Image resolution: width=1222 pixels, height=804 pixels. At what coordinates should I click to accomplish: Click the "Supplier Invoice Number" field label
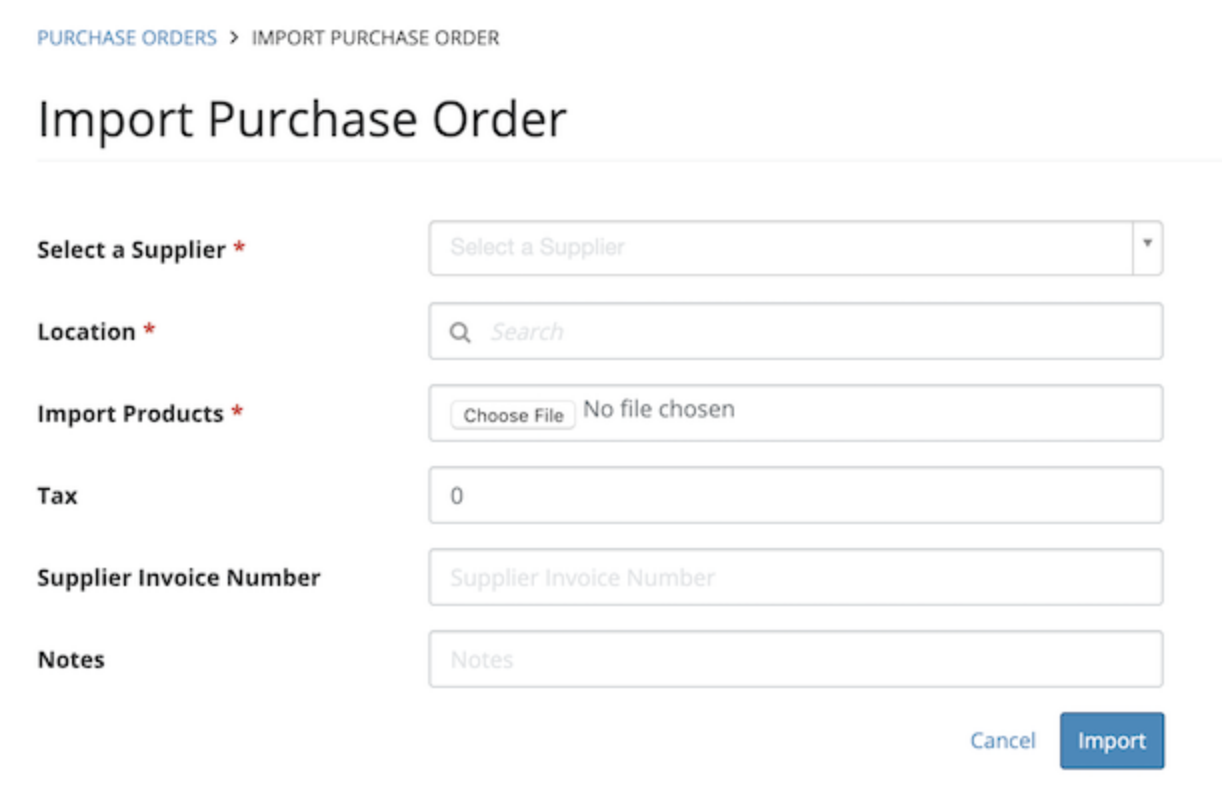coord(179,577)
